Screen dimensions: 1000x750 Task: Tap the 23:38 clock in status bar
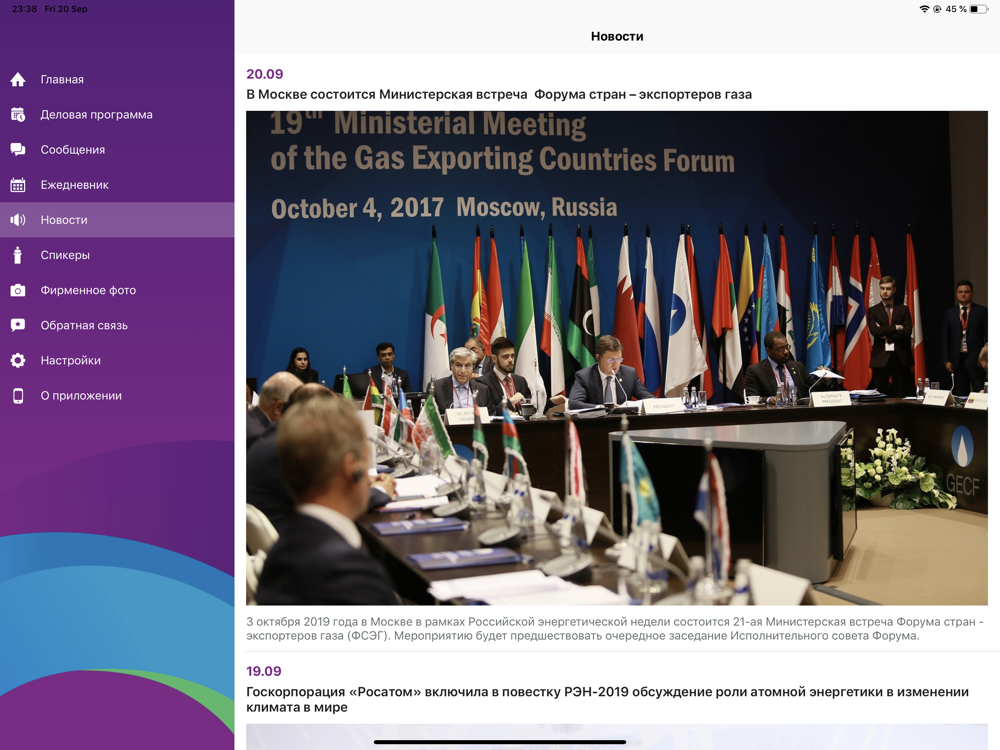coord(24,9)
